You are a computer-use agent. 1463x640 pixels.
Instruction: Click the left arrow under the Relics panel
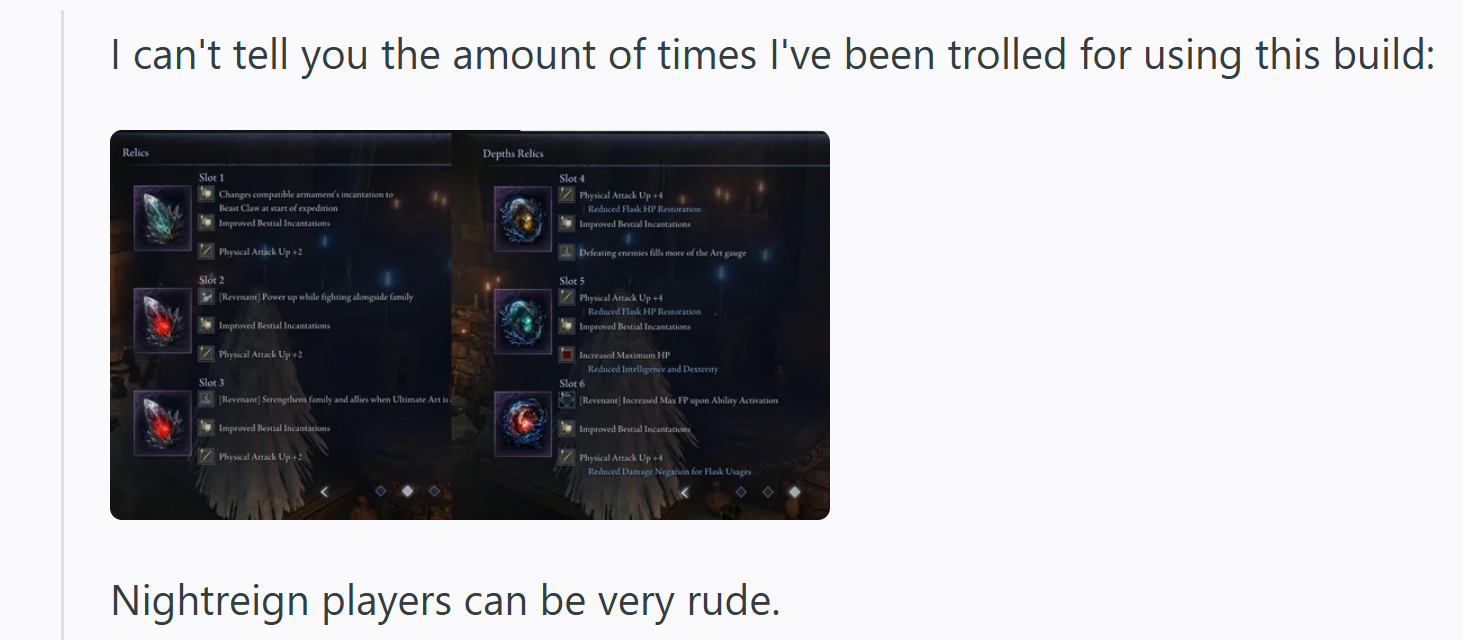(324, 491)
